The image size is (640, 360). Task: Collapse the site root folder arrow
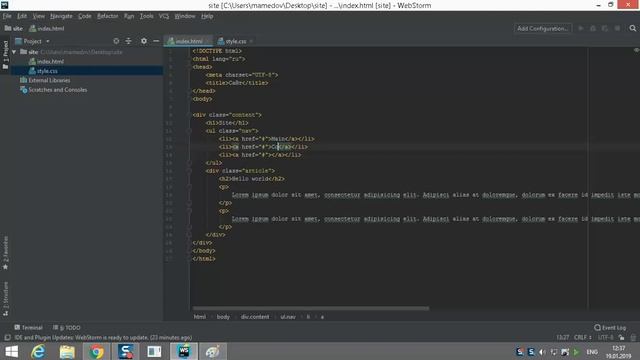pyautogui.click(x=14, y=52)
